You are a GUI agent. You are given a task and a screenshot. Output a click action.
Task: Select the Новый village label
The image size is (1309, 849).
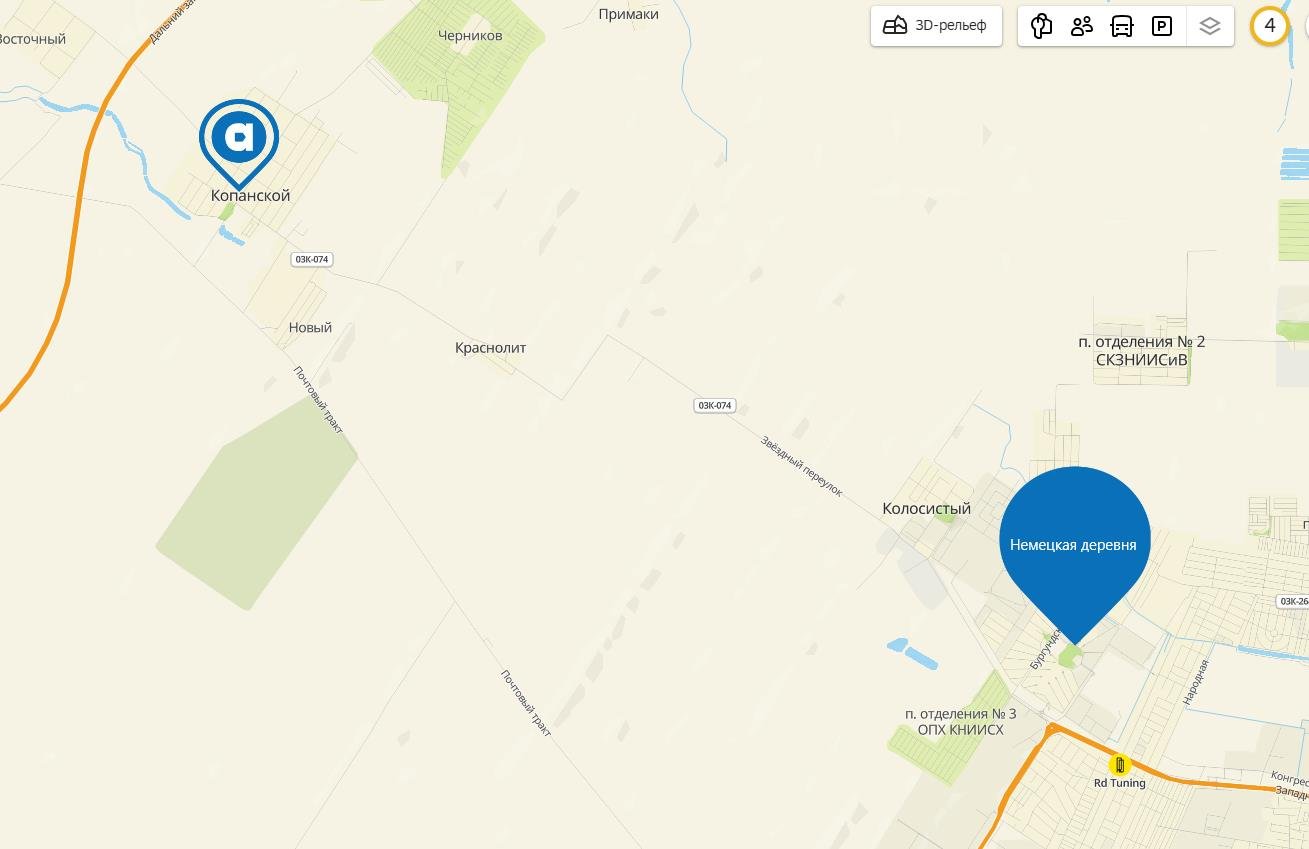[310, 327]
